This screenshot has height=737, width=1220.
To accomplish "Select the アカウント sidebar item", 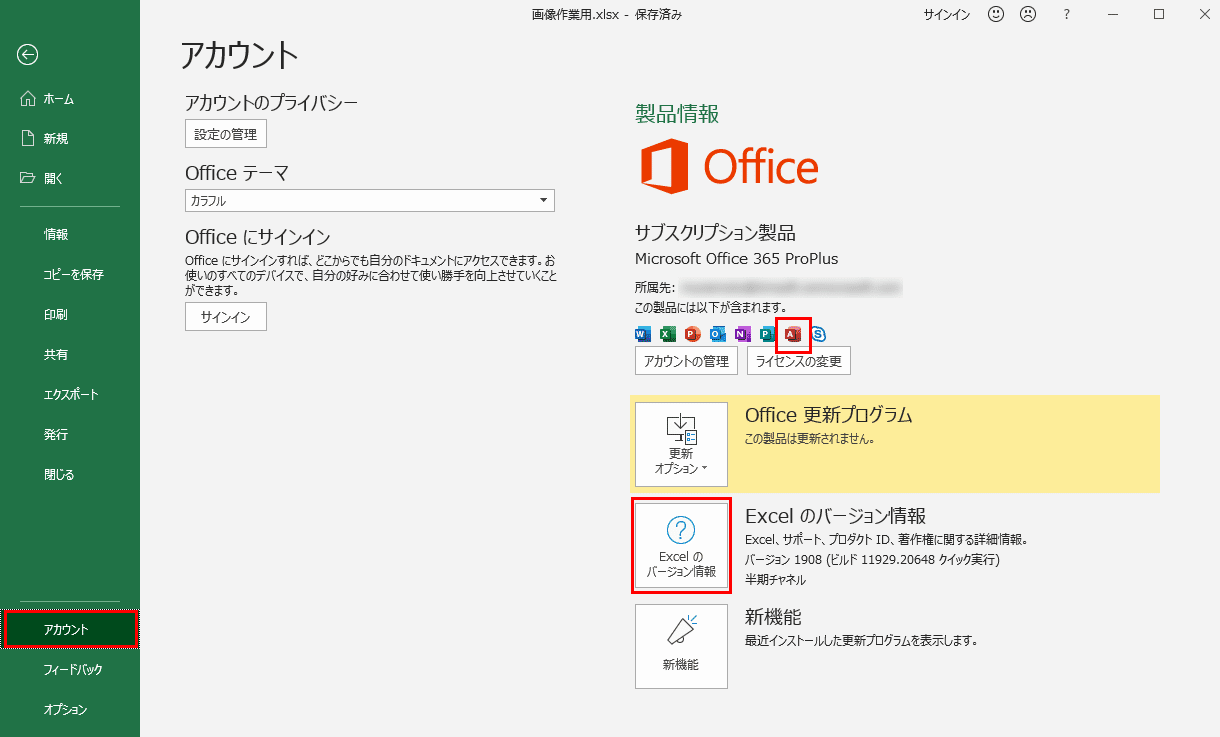I will 70,629.
